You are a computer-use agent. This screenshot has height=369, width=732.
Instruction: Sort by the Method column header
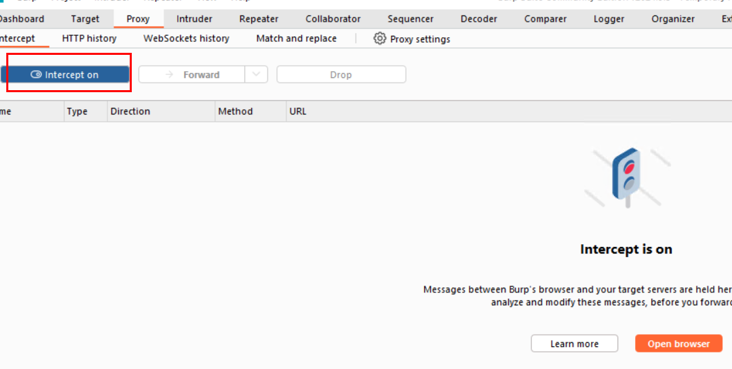[x=251, y=112]
